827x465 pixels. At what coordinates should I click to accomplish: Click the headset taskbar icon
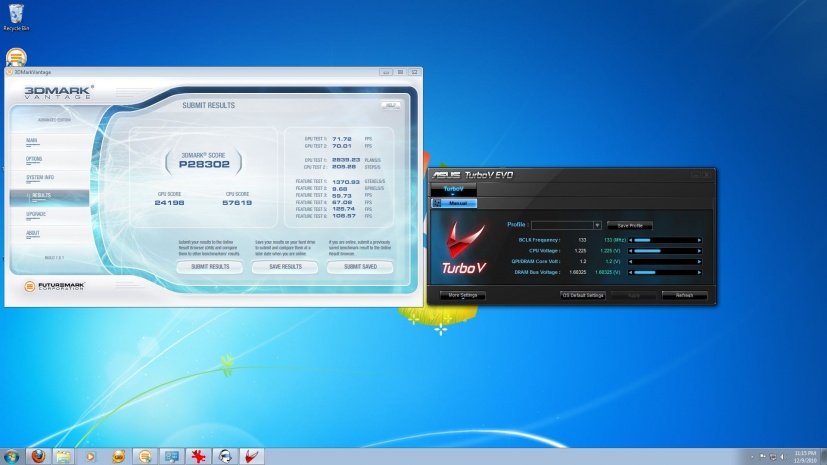[x=225, y=456]
